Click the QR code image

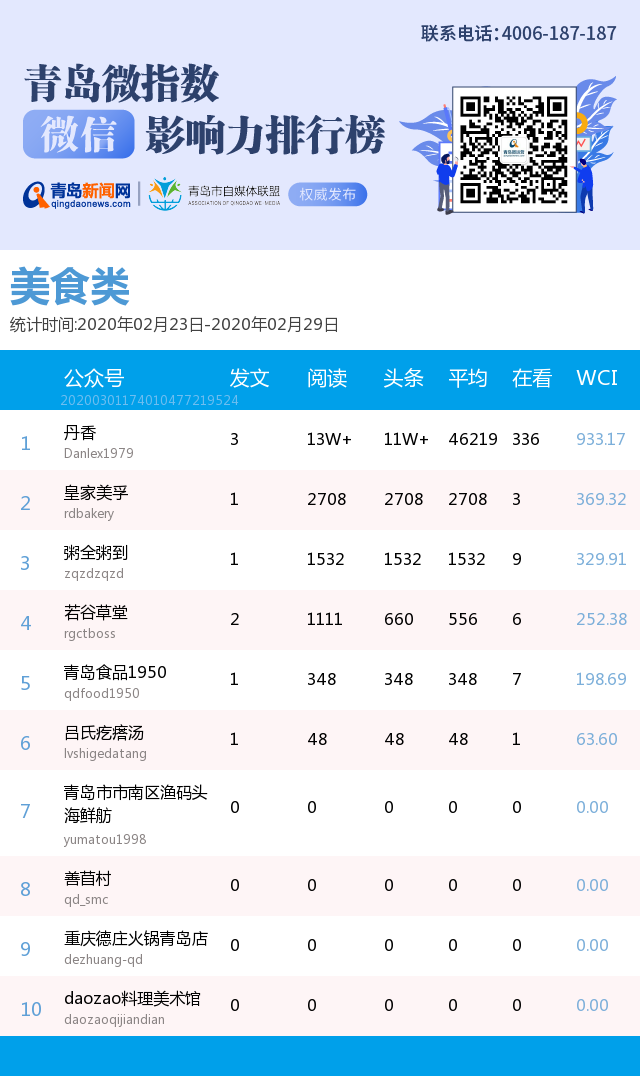(514, 149)
